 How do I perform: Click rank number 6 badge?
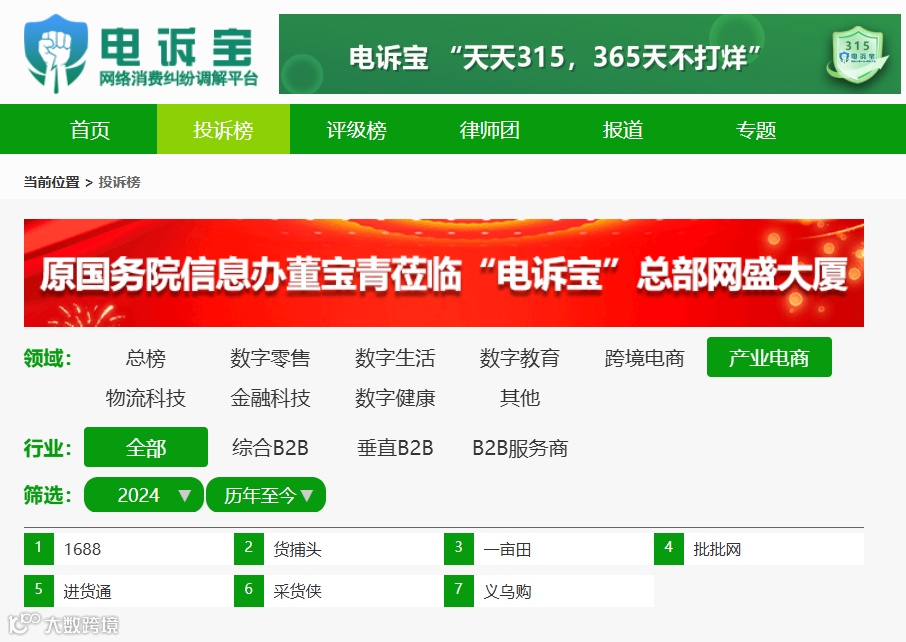tap(248, 591)
